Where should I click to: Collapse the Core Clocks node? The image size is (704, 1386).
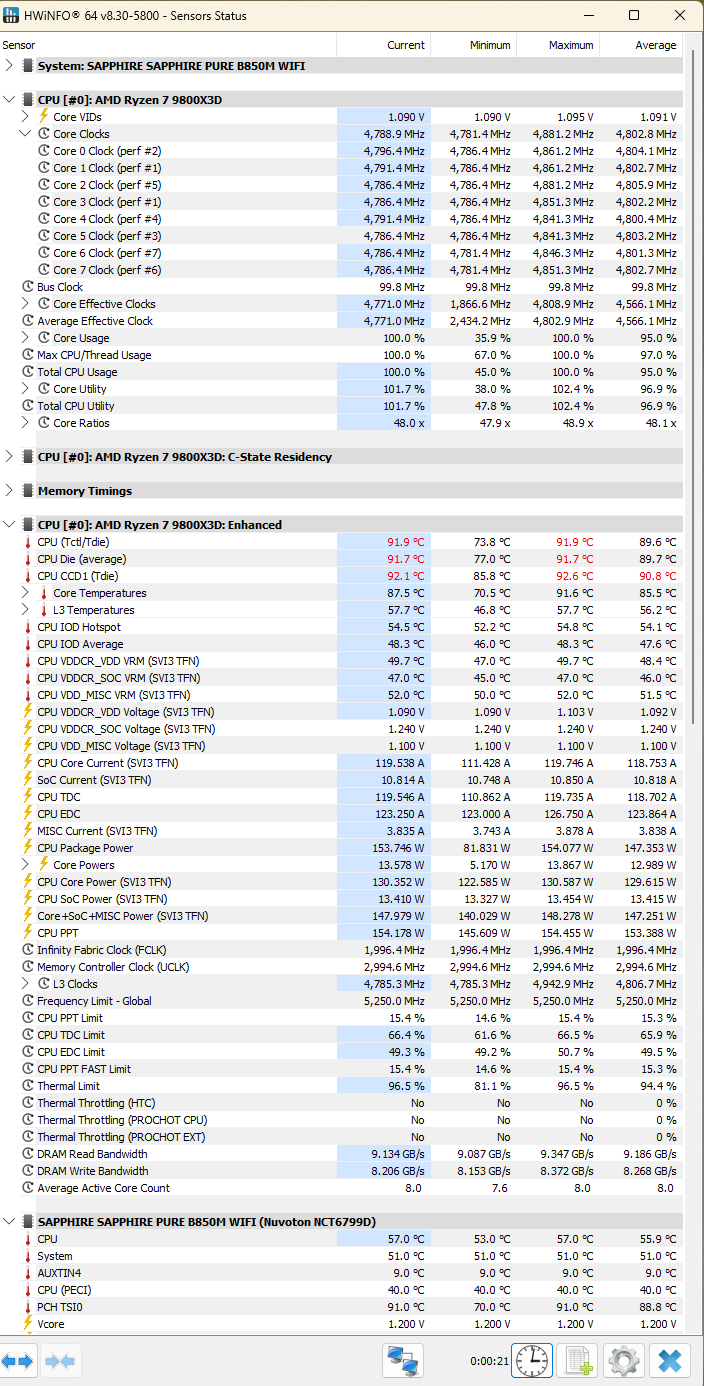26,134
